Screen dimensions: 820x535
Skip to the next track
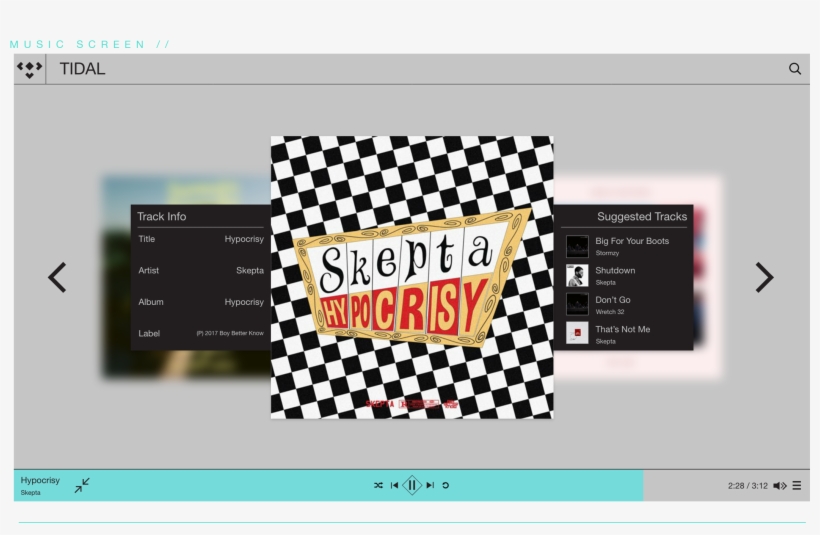[x=430, y=485]
